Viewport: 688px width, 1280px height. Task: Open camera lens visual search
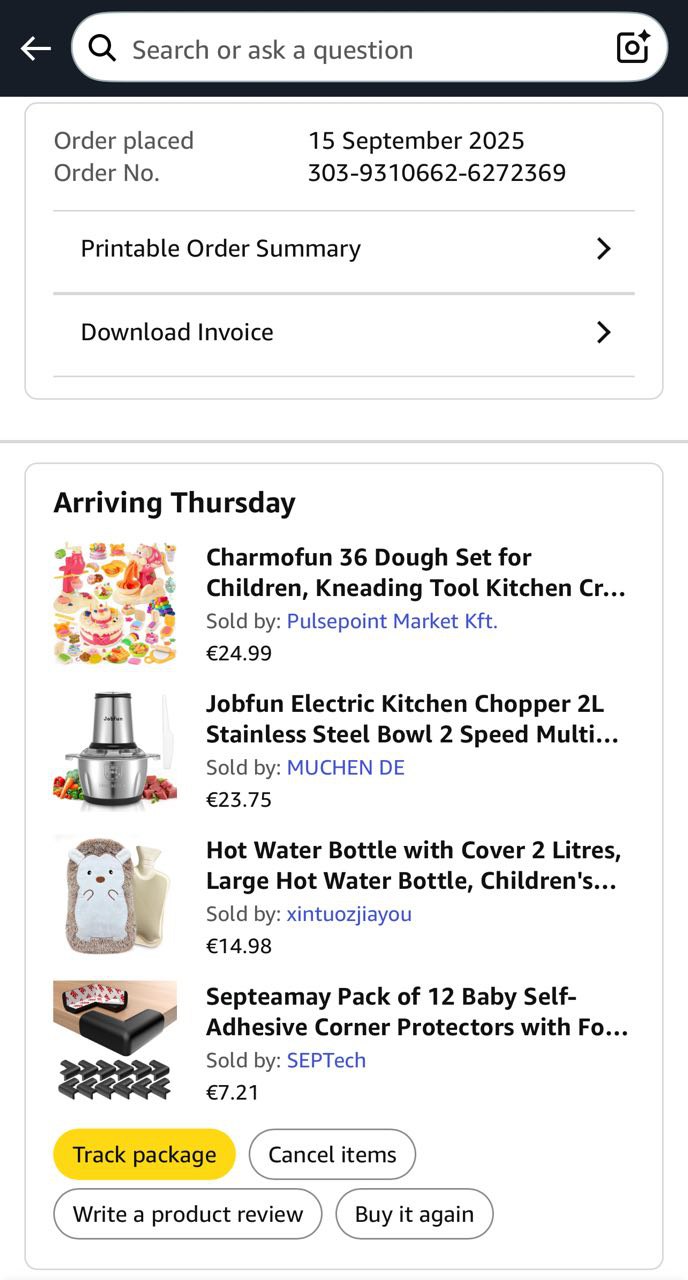pyautogui.click(x=633, y=47)
